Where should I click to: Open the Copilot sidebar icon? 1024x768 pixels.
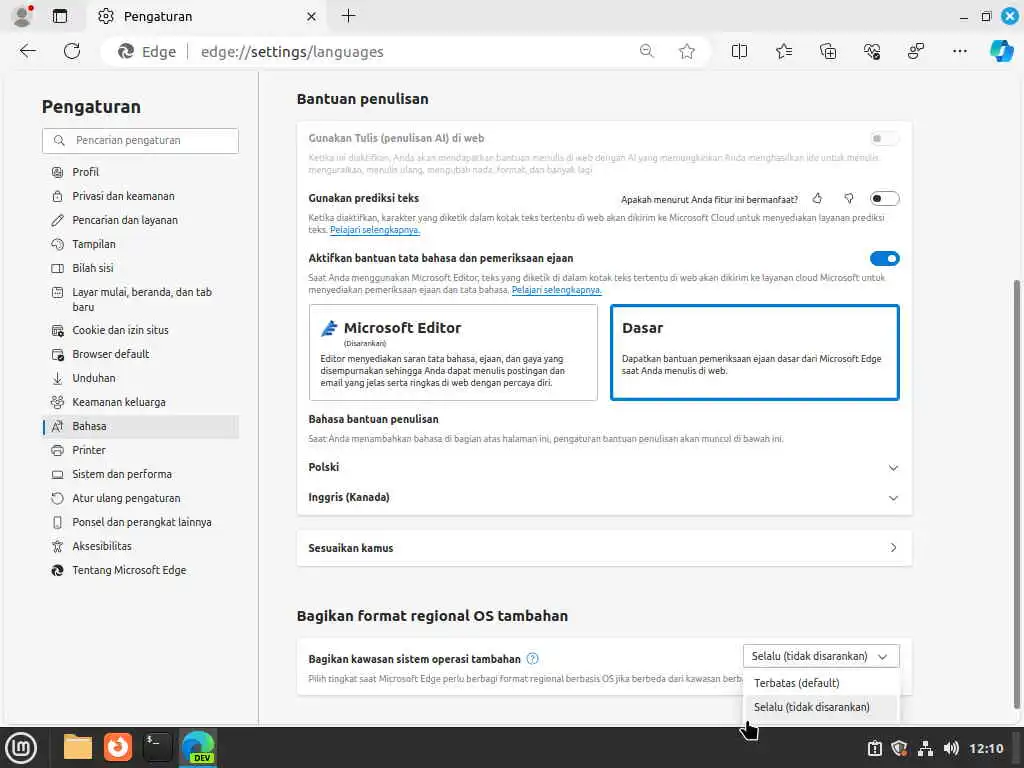pyautogui.click(x=1002, y=51)
